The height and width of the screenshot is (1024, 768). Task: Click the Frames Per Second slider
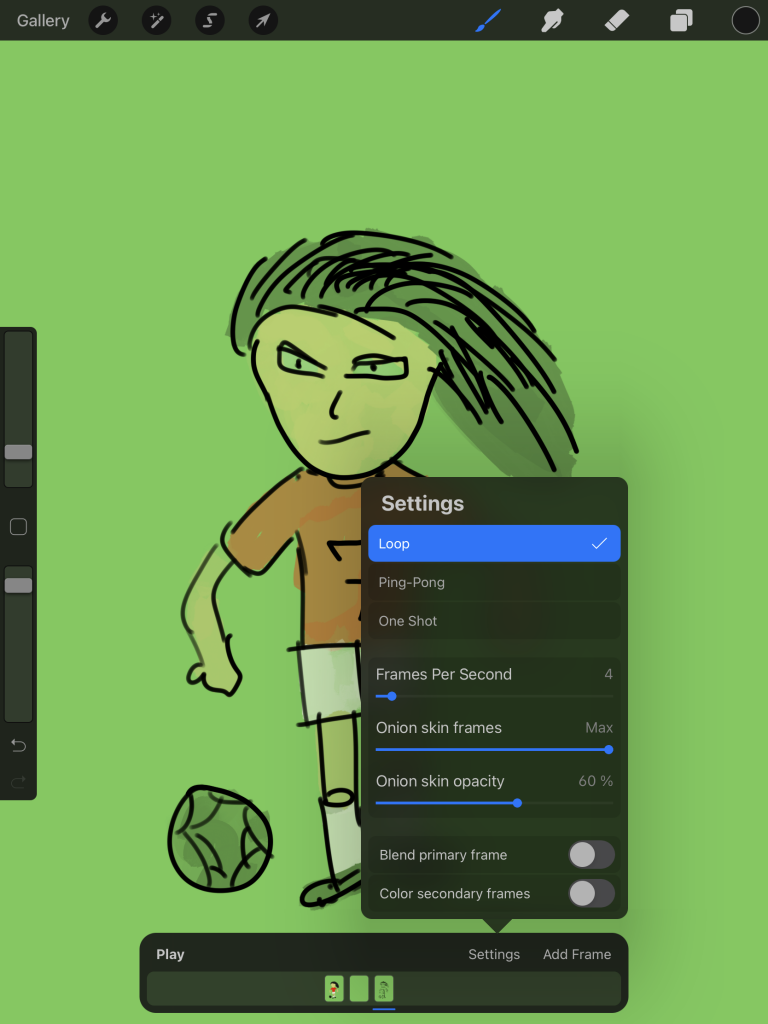494,696
